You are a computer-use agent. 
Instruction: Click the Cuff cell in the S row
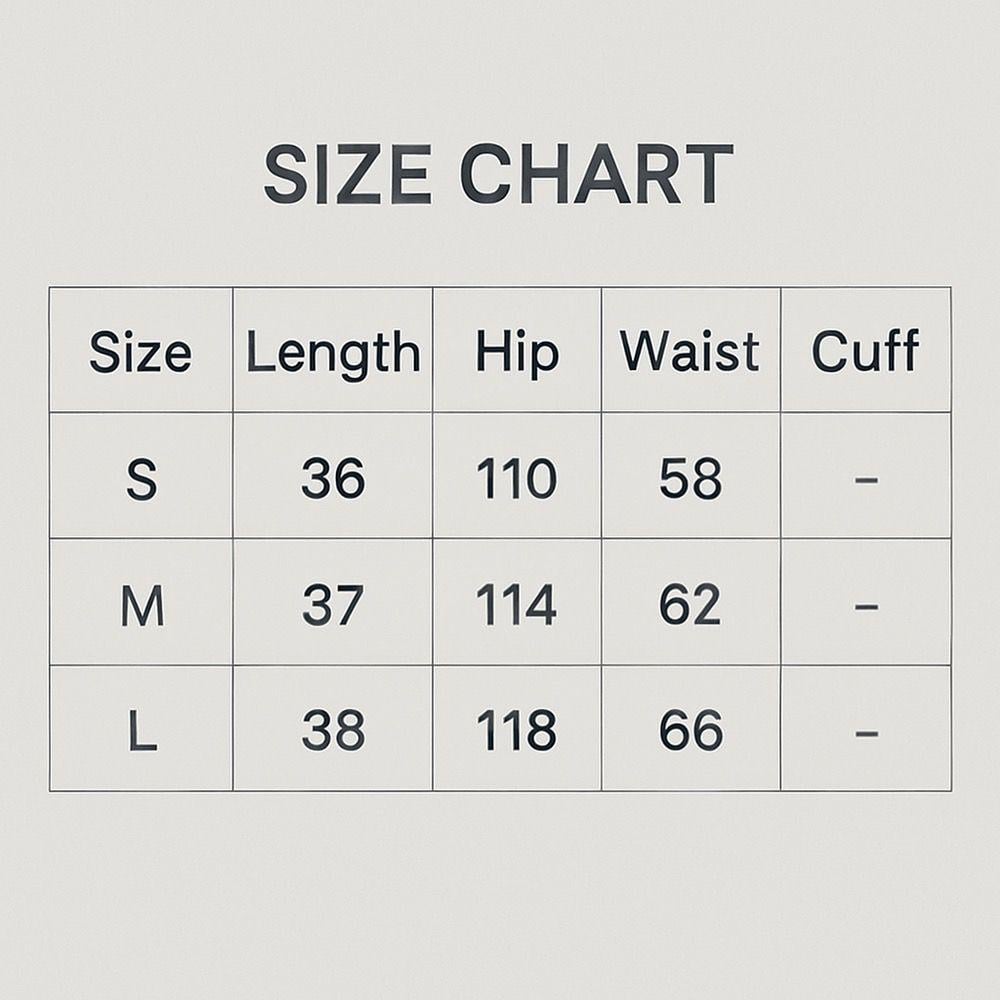pyautogui.click(x=866, y=480)
